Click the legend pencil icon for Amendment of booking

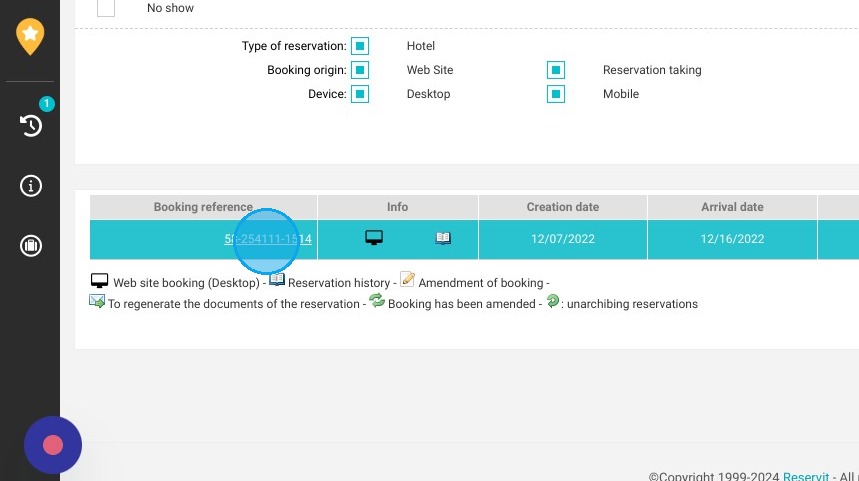408,279
